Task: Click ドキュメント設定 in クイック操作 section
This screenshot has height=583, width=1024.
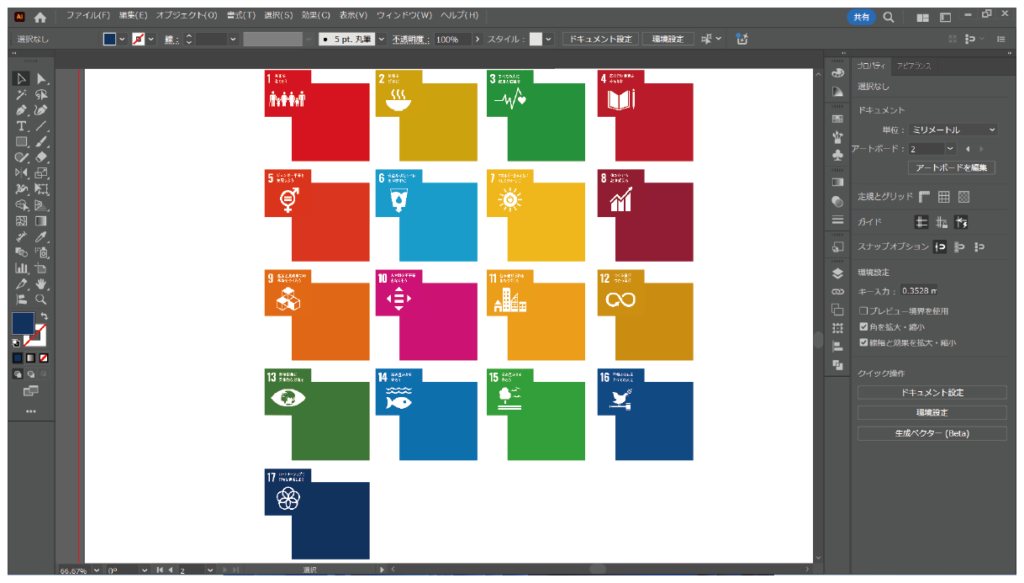Action: coord(932,392)
